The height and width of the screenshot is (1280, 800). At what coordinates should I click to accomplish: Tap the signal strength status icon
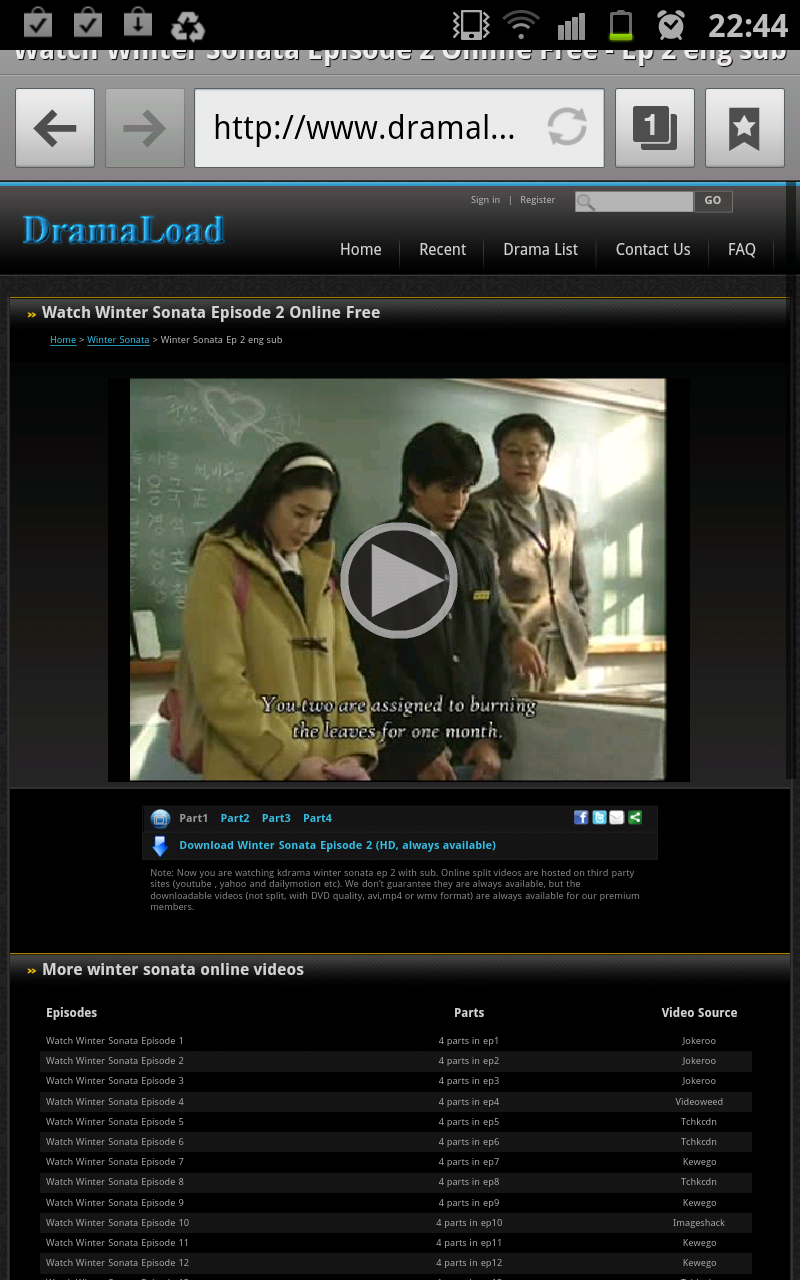point(571,25)
